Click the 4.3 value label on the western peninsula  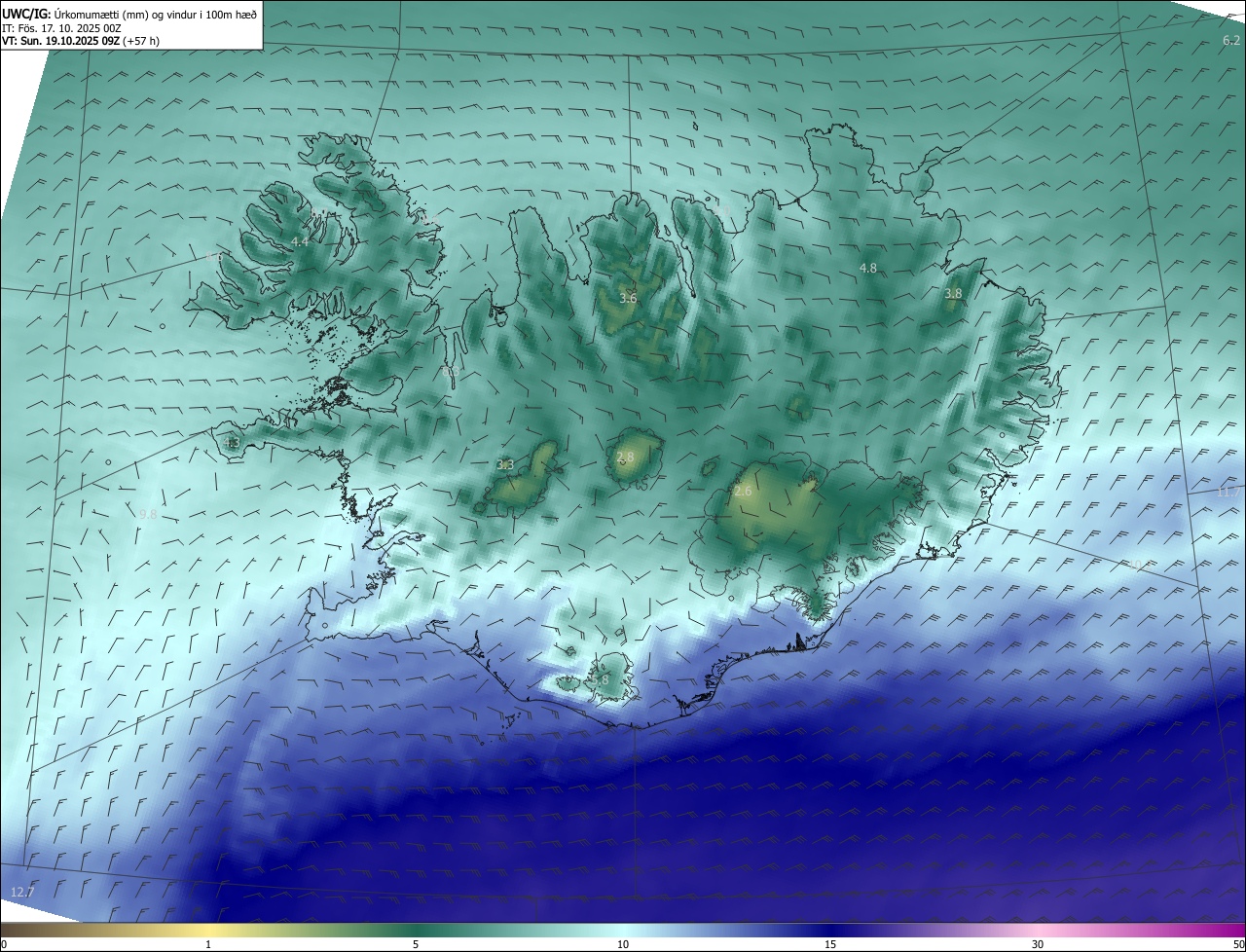(232, 443)
